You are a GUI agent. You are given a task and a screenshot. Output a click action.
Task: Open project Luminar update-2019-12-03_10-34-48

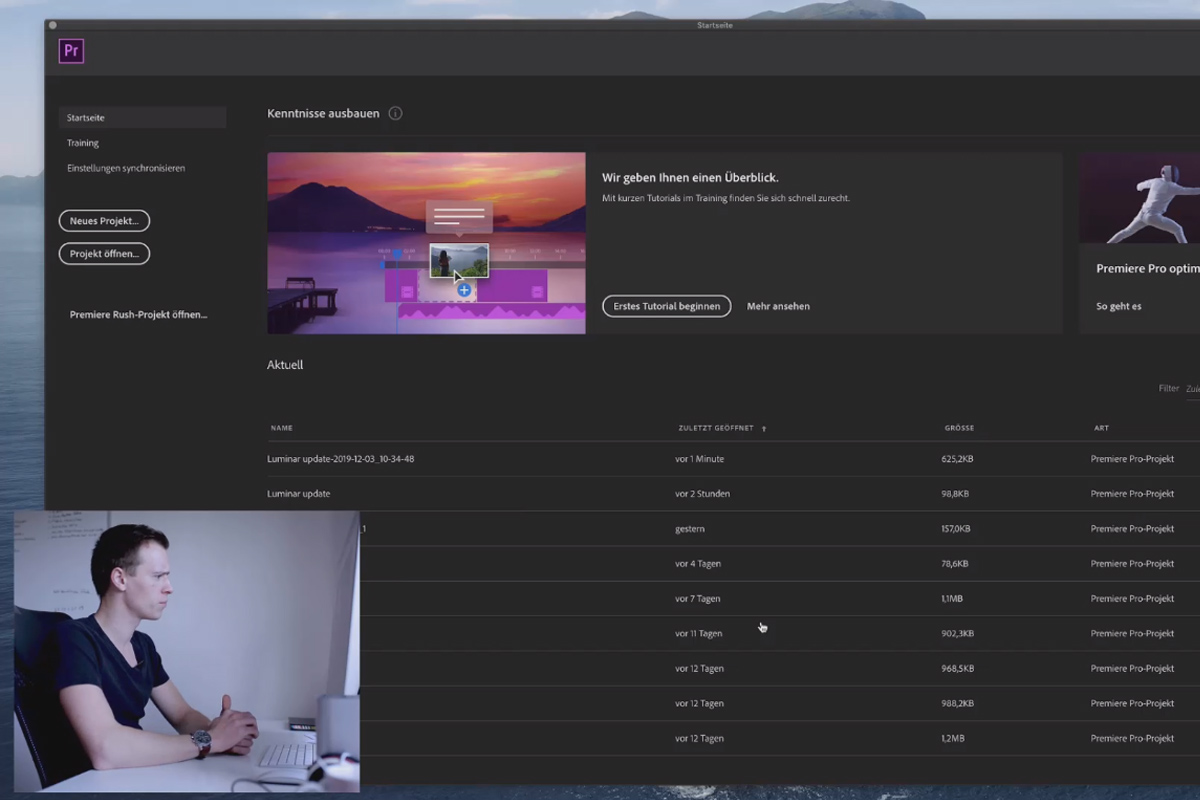click(x=341, y=459)
